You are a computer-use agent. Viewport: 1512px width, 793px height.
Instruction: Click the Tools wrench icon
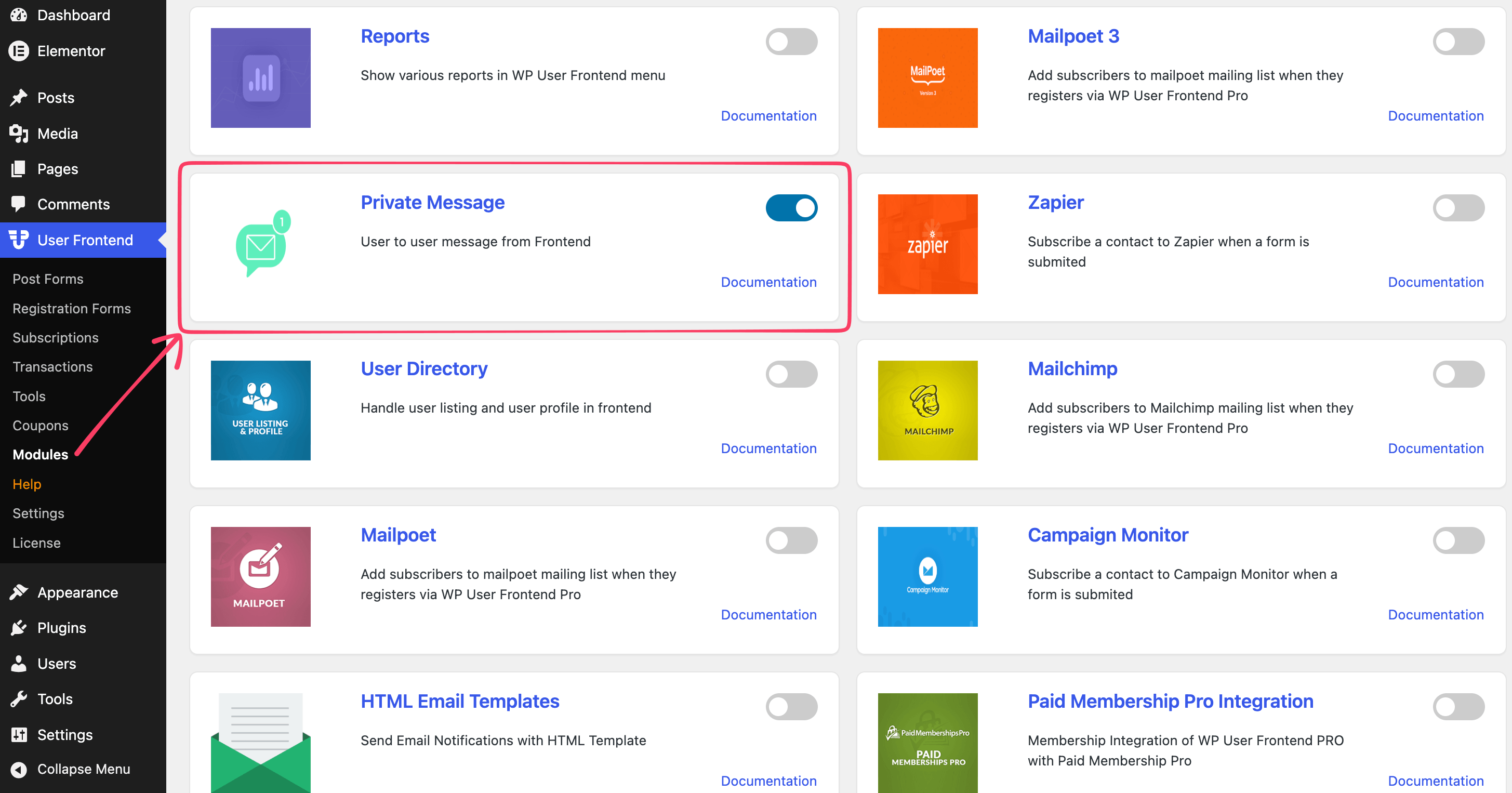19,698
